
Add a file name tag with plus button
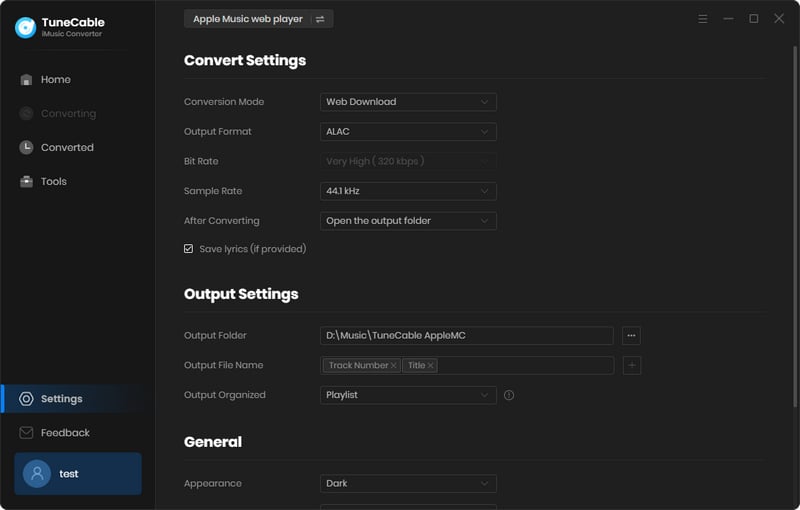pos(632,365)
